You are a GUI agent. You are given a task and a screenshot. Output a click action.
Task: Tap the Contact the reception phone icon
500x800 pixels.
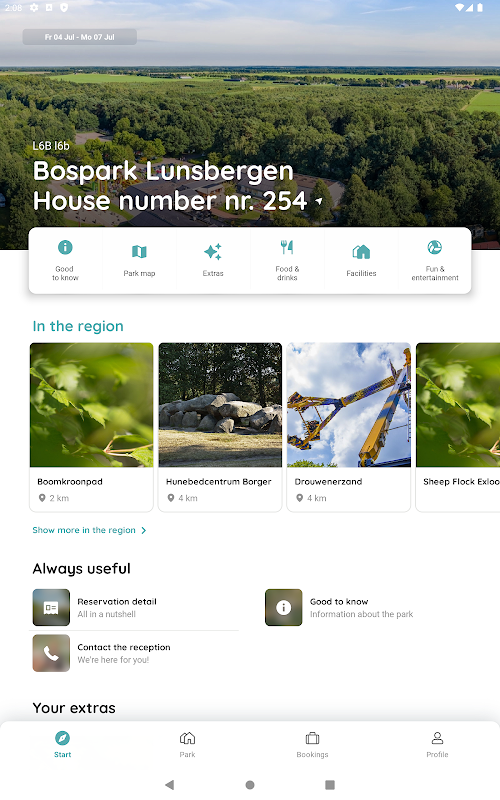51,653
